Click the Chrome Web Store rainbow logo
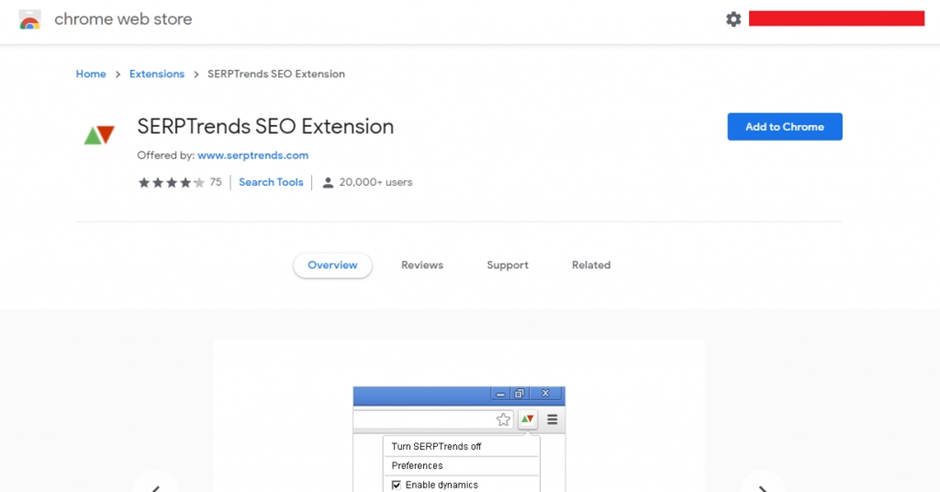Viewport: 940px width, 492px height. point(29,20)
